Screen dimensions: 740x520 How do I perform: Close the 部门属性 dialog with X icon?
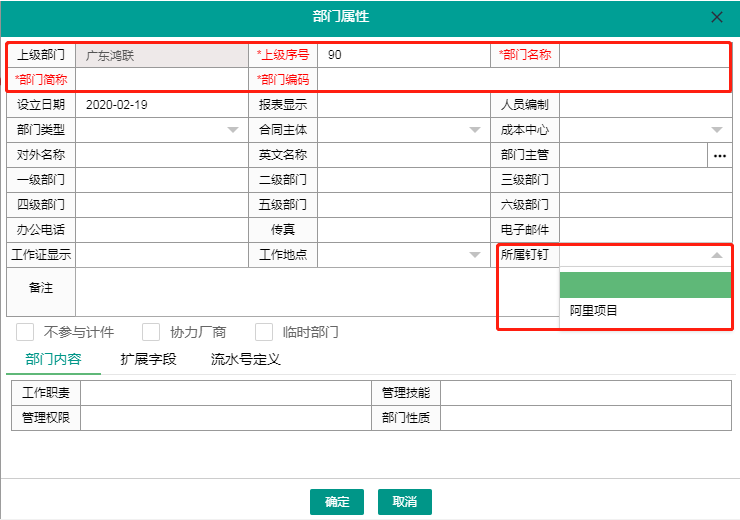717,17
